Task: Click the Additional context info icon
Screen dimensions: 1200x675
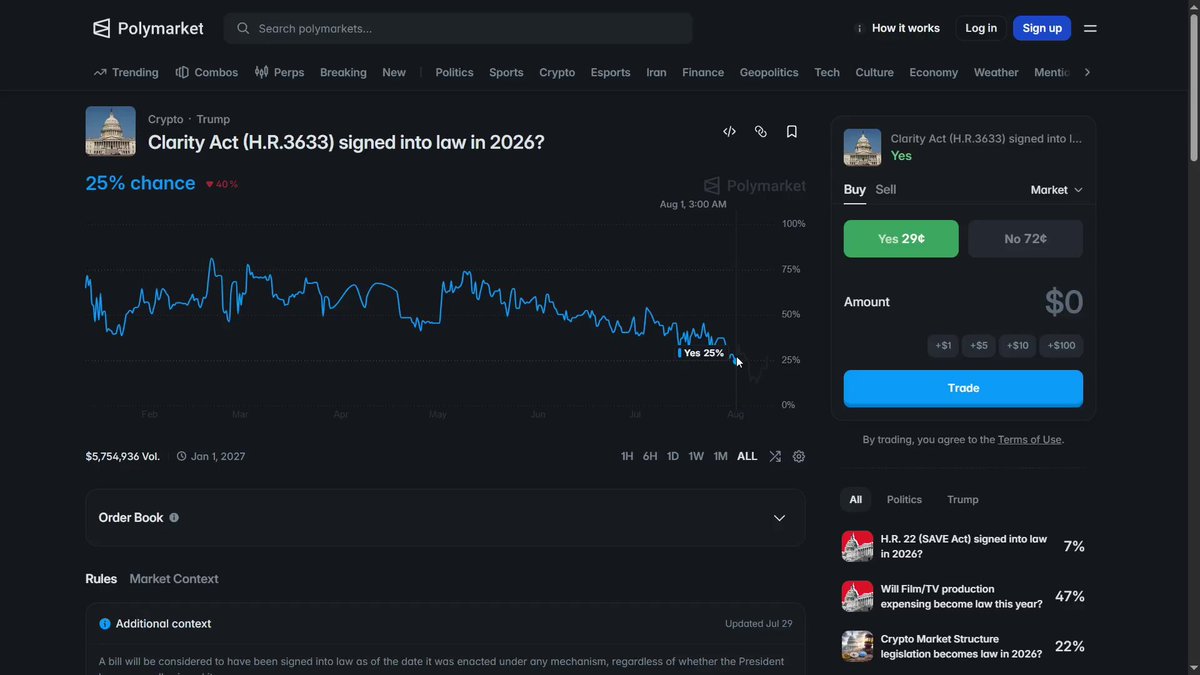Action: pos(105,624)
